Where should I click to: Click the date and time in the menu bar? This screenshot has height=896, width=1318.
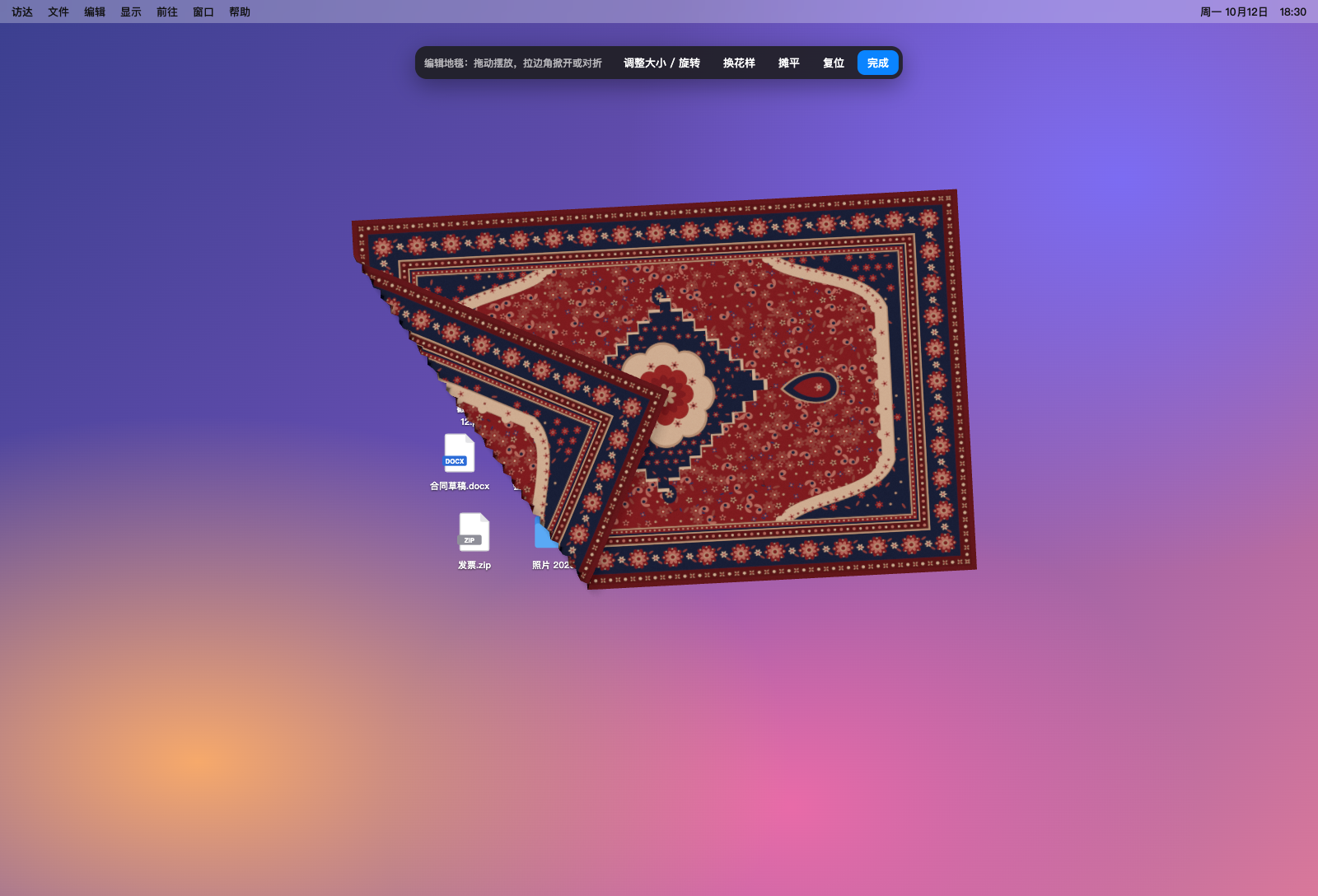(1253, 12)
